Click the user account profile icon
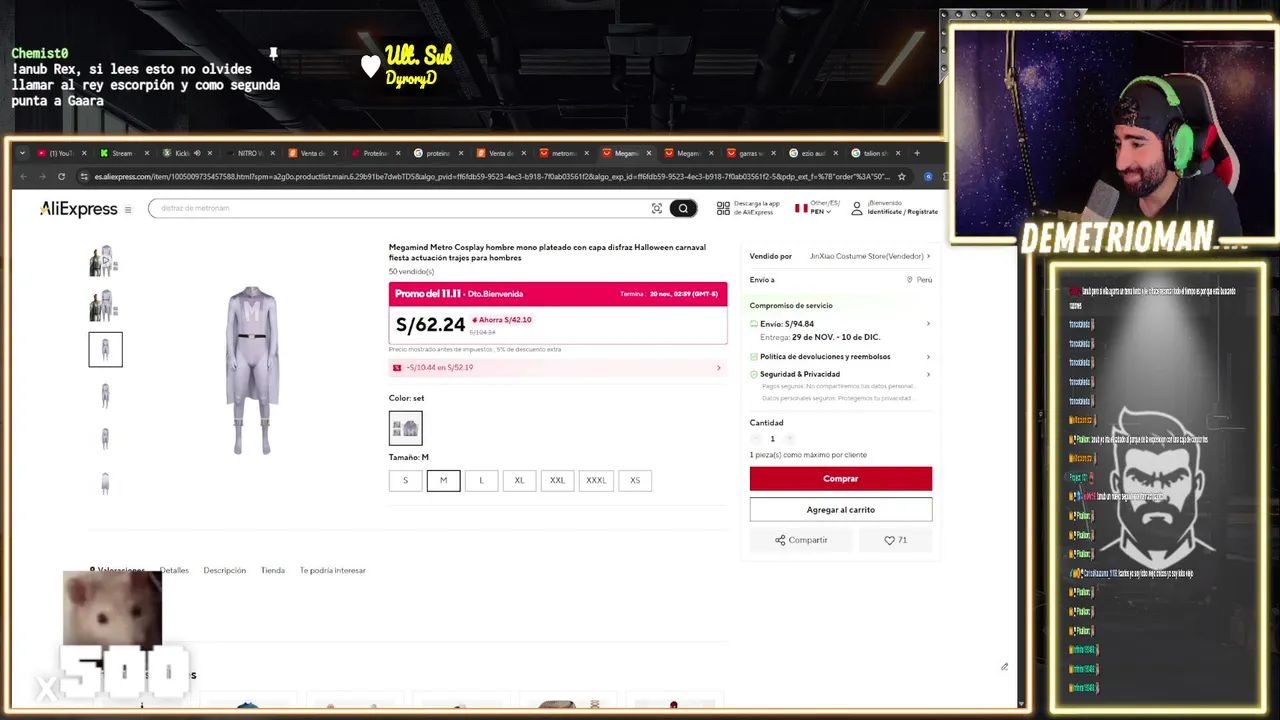1280x720 pixels. [857, 208]
